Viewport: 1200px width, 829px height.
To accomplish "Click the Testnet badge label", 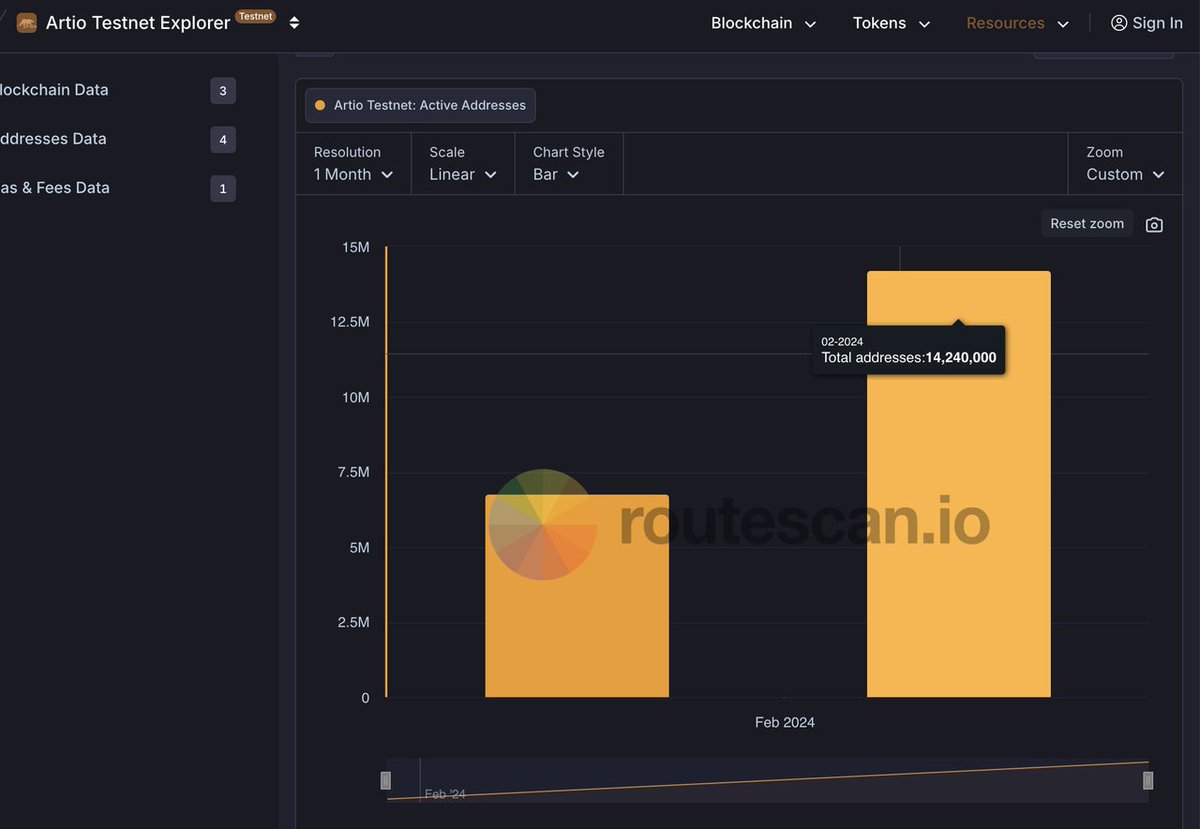I will click(x=255, y=16).
